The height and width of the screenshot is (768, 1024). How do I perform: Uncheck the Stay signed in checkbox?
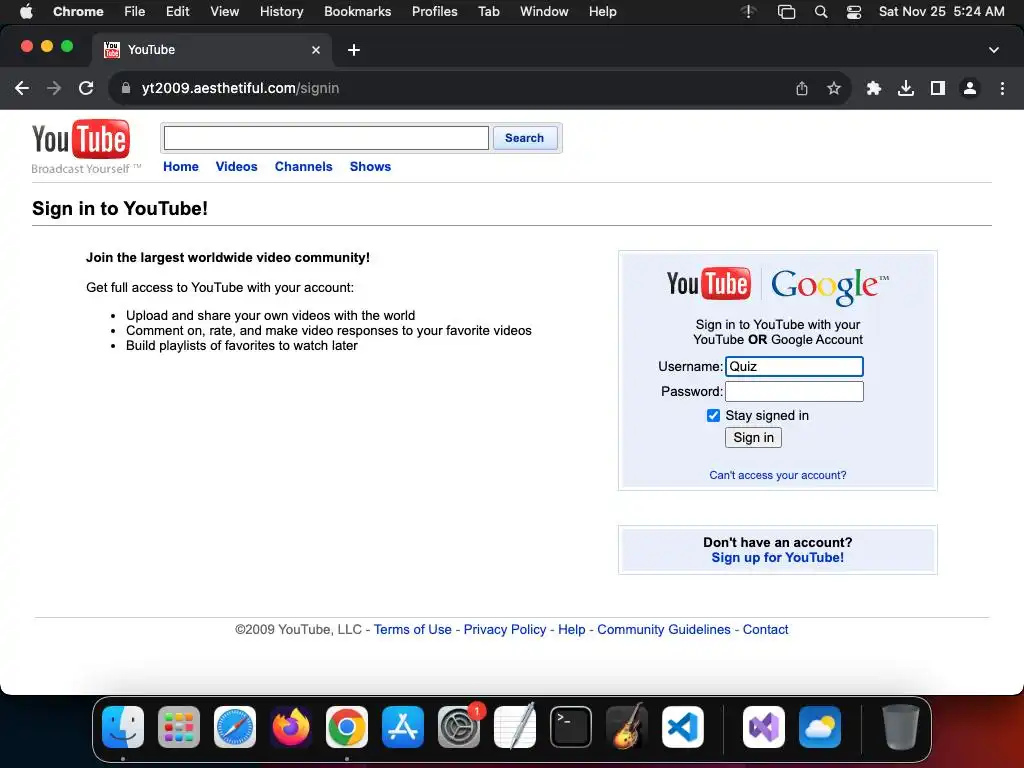coord(713,415)
